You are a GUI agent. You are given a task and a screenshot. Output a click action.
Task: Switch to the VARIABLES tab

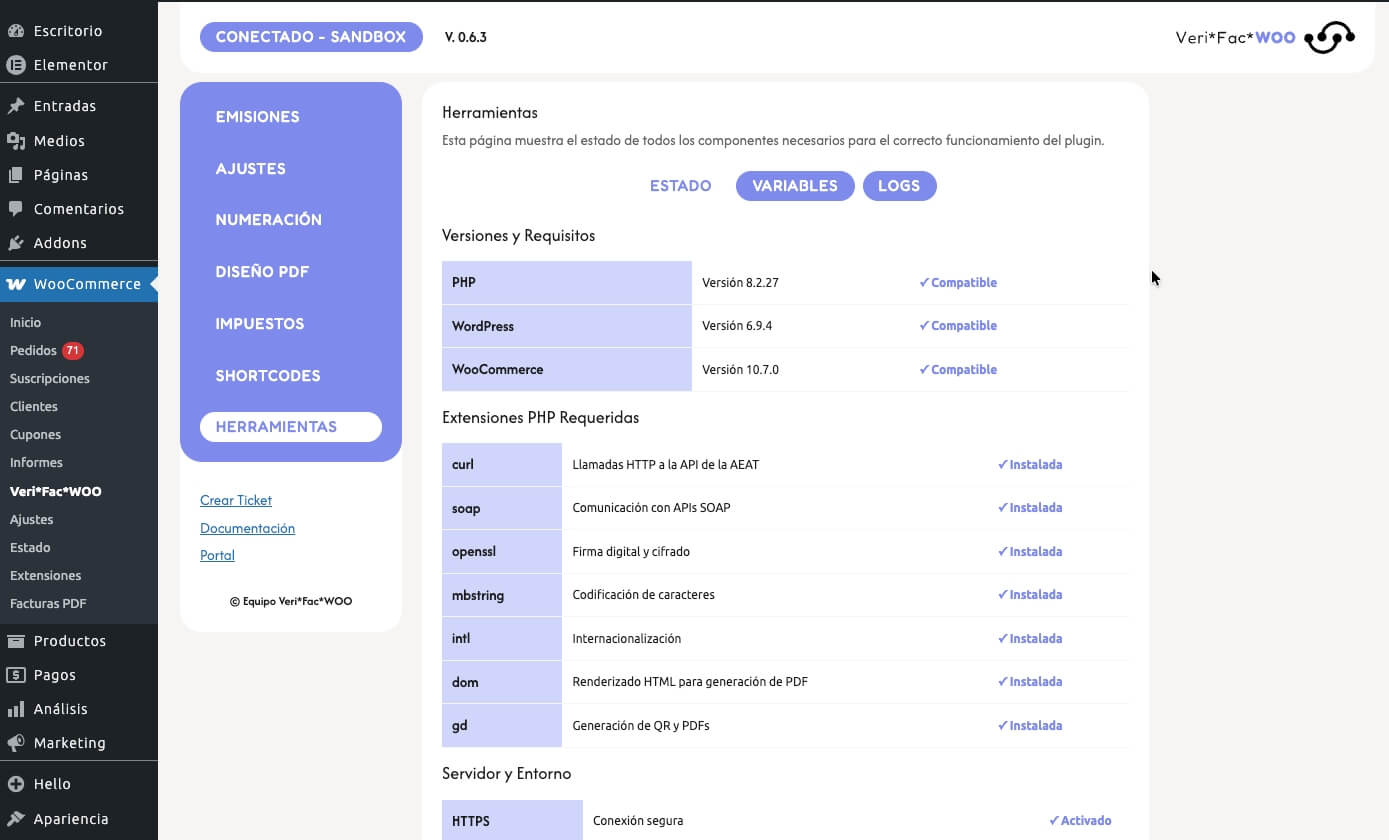[x=795, y=186]
